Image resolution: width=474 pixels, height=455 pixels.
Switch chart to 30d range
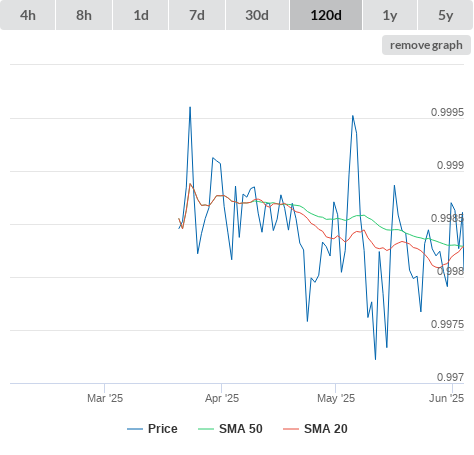pos(257,15)
